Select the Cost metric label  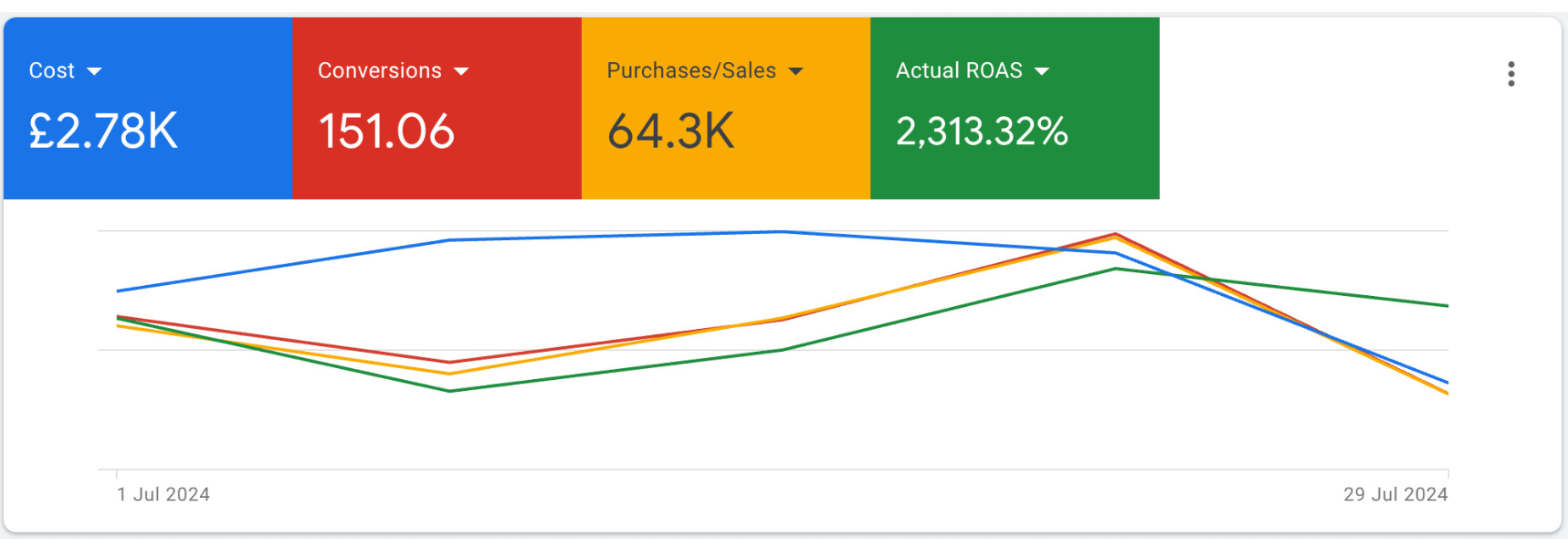tap(51, 71)
